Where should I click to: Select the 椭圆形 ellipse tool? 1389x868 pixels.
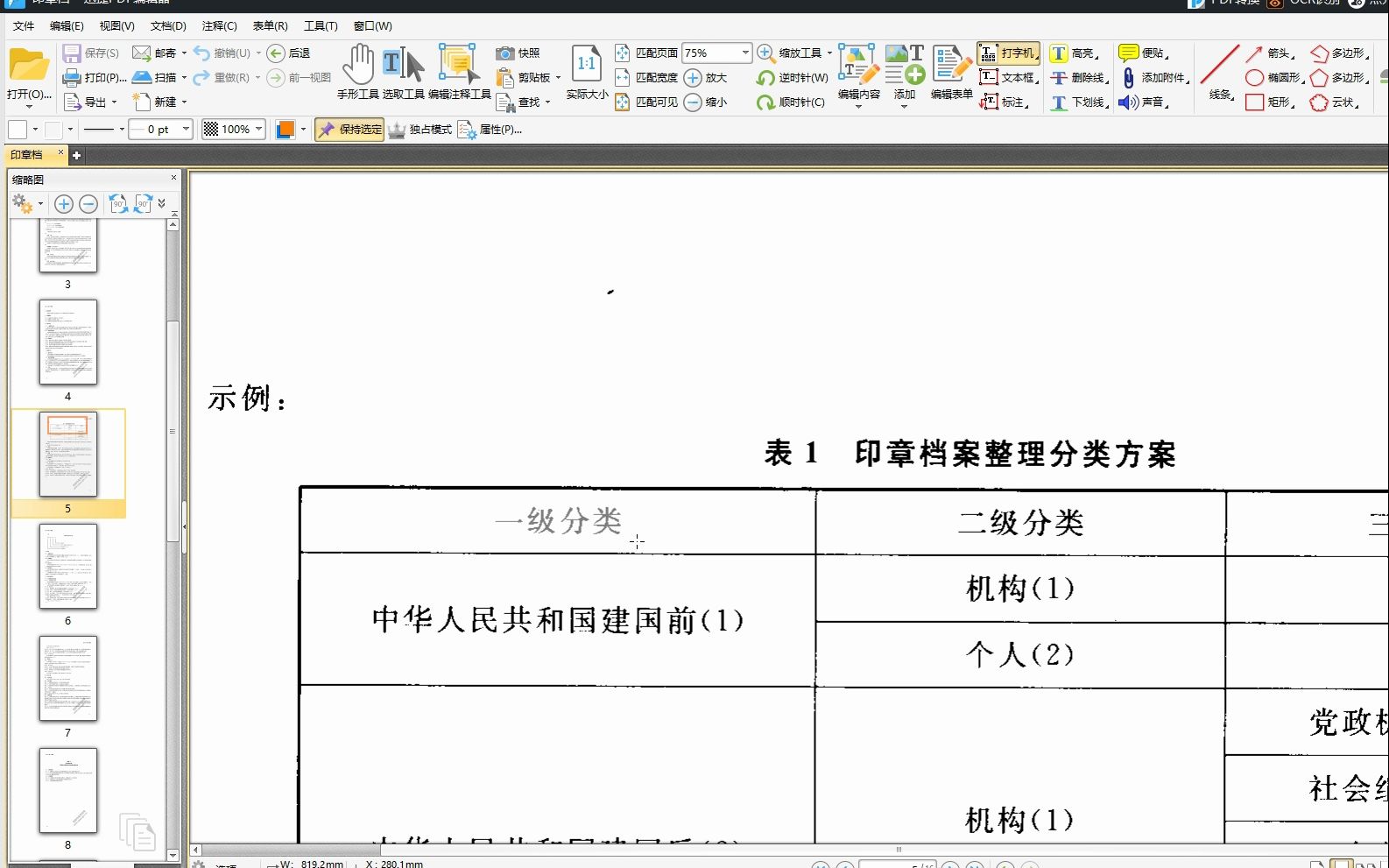1275,78
